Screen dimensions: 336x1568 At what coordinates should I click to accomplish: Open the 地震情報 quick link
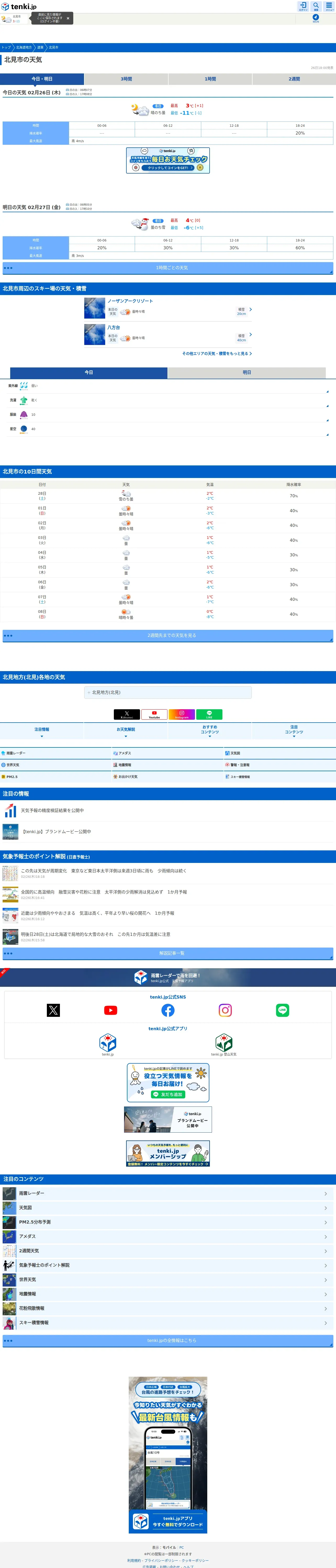pyautogui.click(x=168, y=765)
